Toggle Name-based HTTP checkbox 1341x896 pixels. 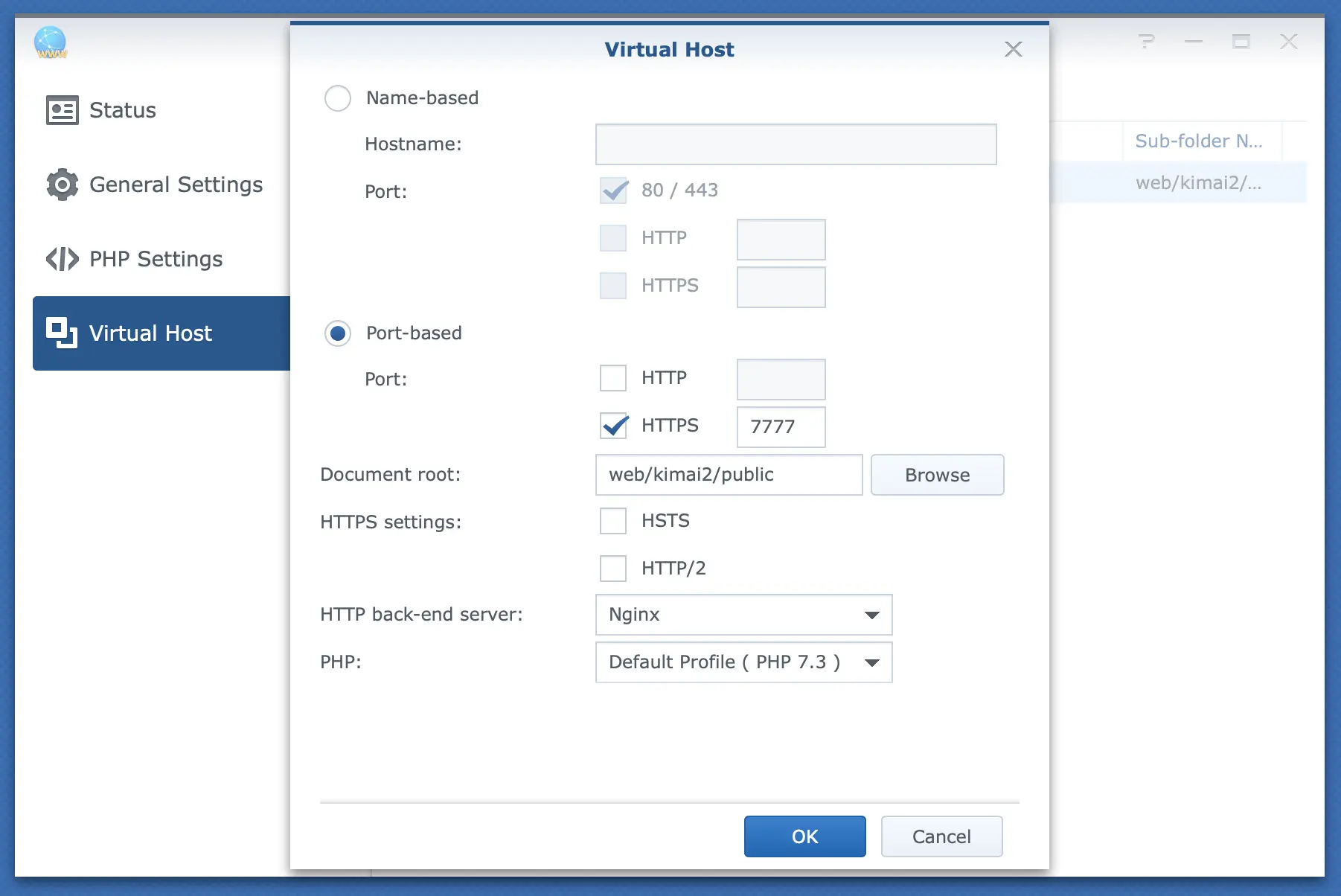click(x=613, y=238)
